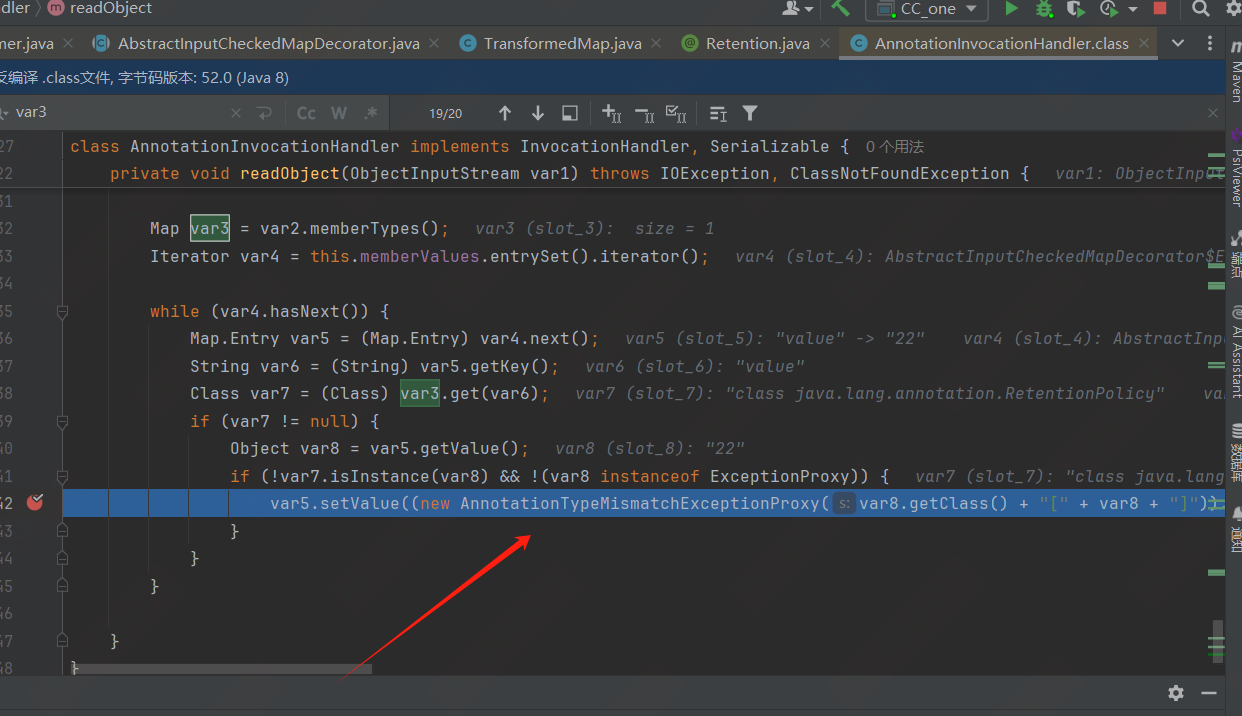The image size is (1242, 716).
Task: Click the horizontal editor scrollbar thumb
Action: point(222,668)
